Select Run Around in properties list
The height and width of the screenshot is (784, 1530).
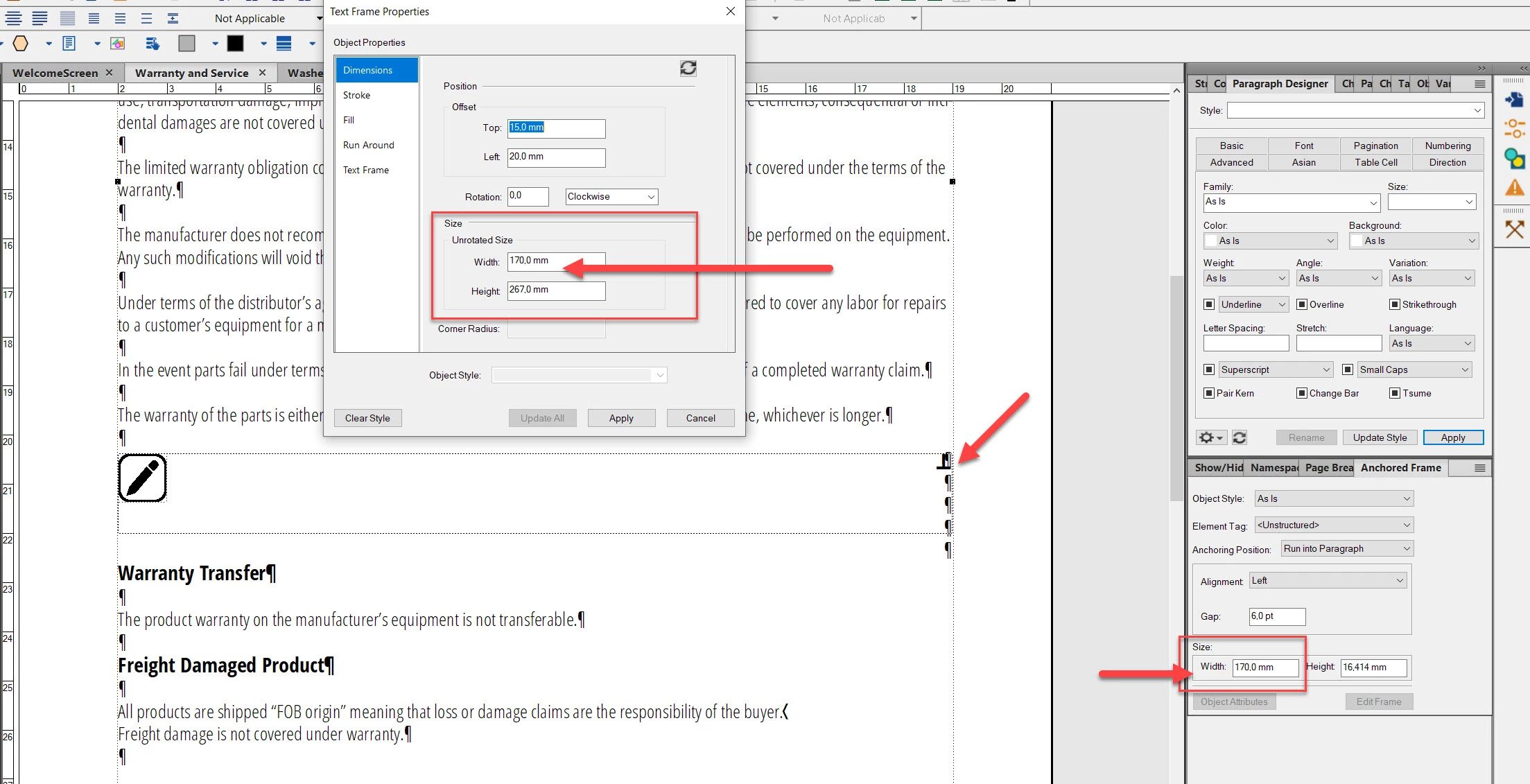point(368,145)
